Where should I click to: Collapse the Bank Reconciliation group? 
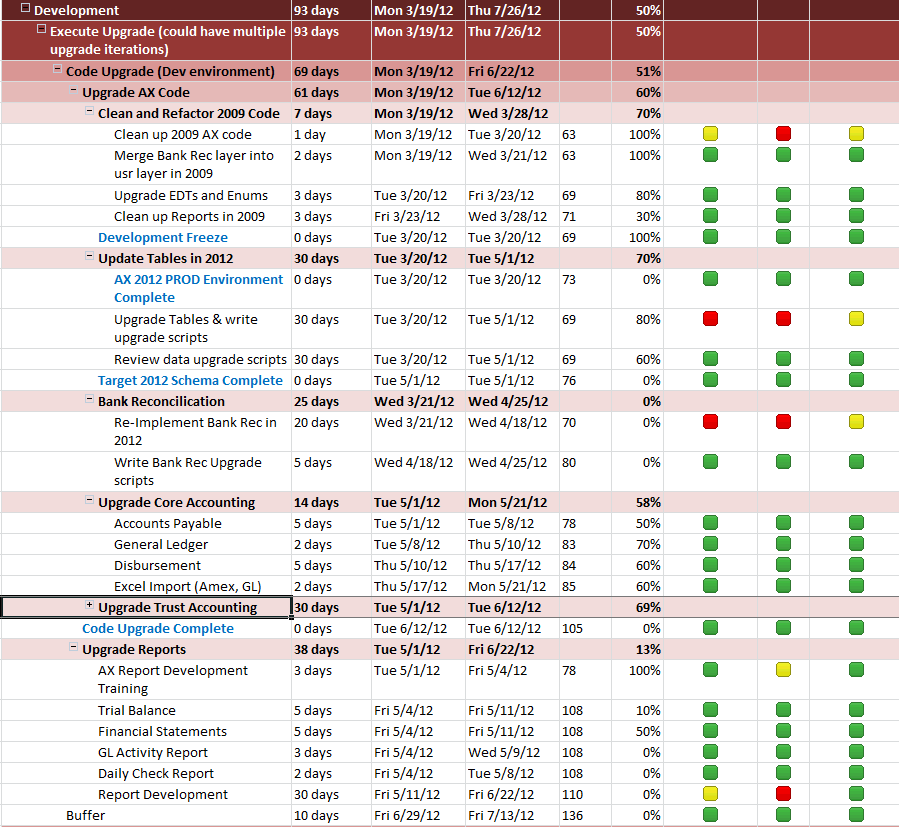pyautogui.click(x=89, y=399)
